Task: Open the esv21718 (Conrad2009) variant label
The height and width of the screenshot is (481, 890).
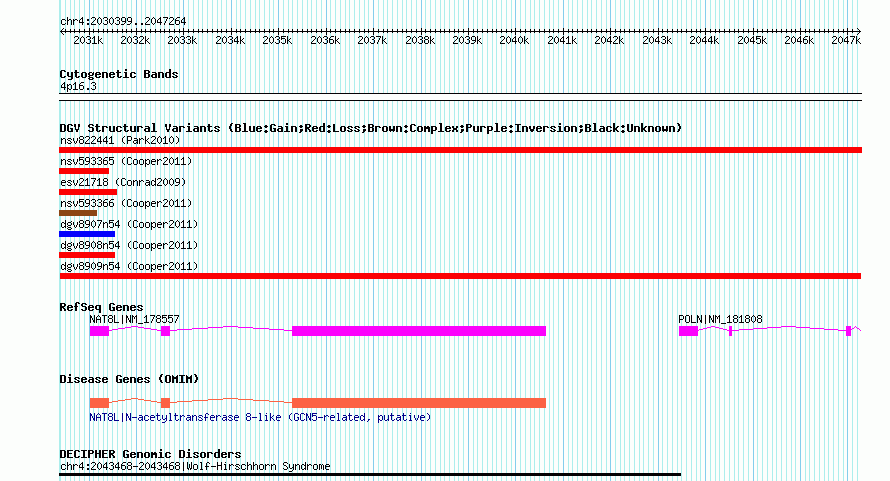Action: 123,182
